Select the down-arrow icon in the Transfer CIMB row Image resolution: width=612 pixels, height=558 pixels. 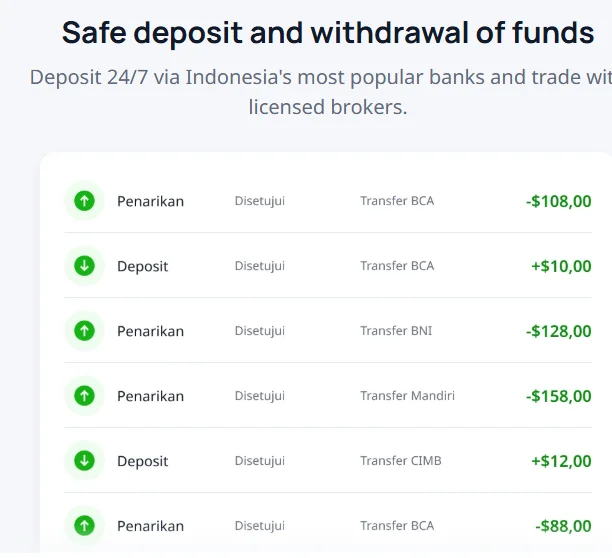(84, 461)
